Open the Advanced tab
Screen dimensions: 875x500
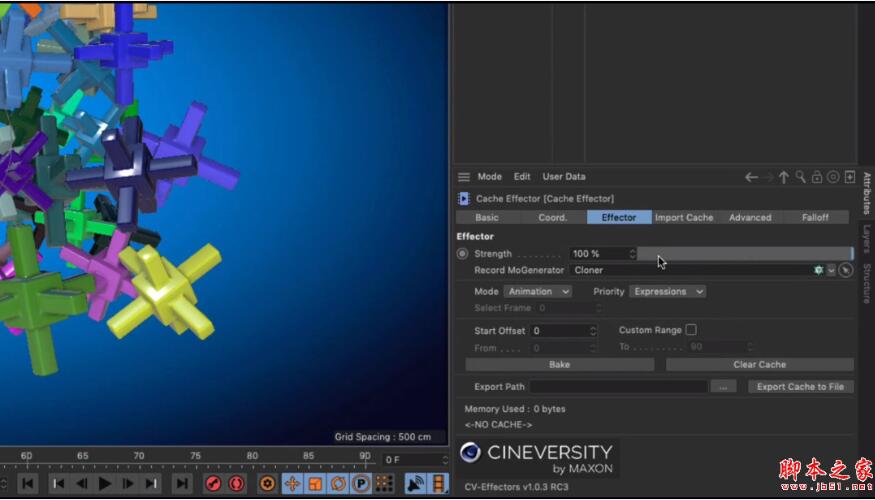point(750,218)
